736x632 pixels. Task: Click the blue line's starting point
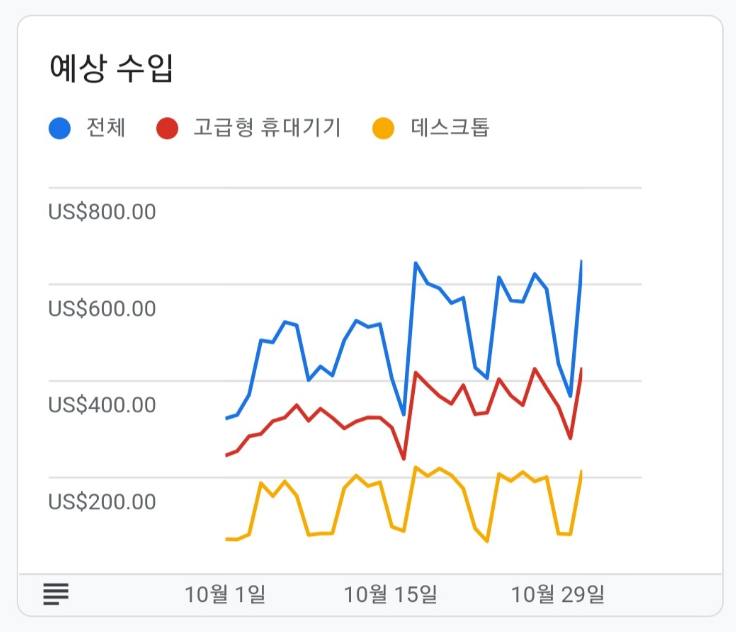[x=227, y=418]
